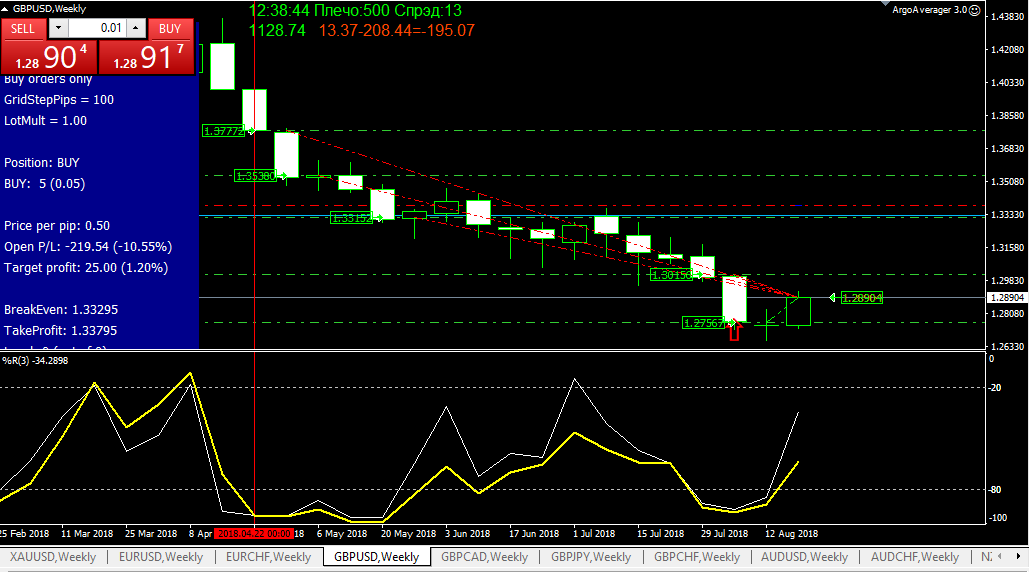Click 'BreakEven: 1.33295' text

click(61, 310)
